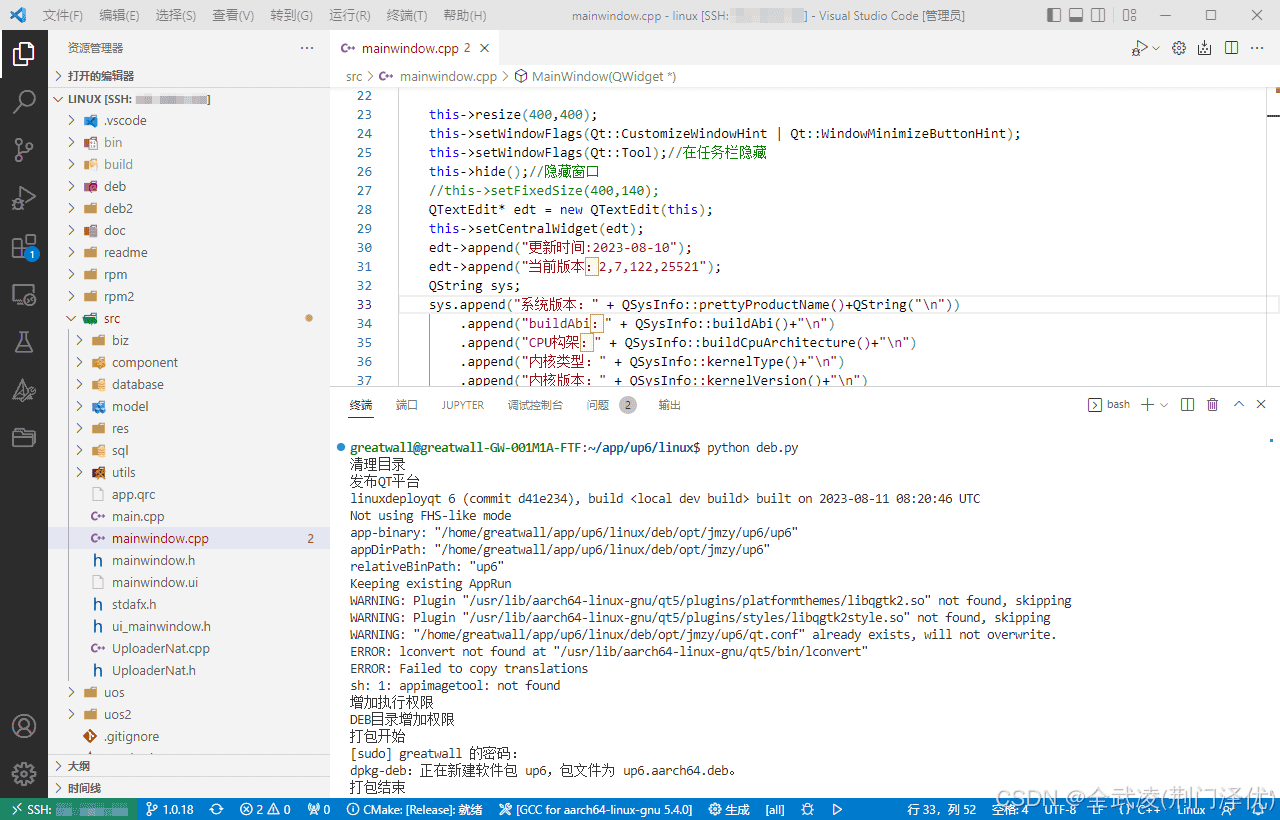Toggle primary sidebar layout button

(1054, 15)
